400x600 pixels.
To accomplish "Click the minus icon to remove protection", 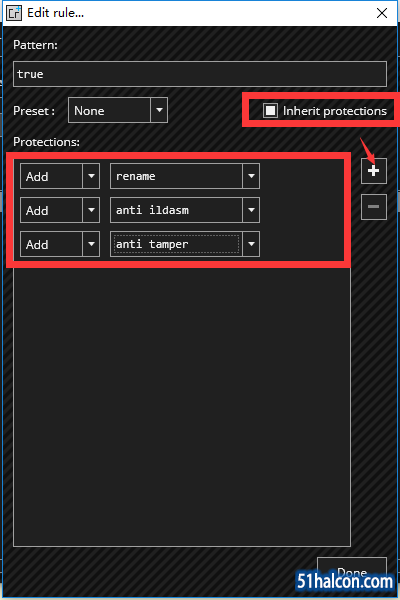I will [x=374, y=207].
